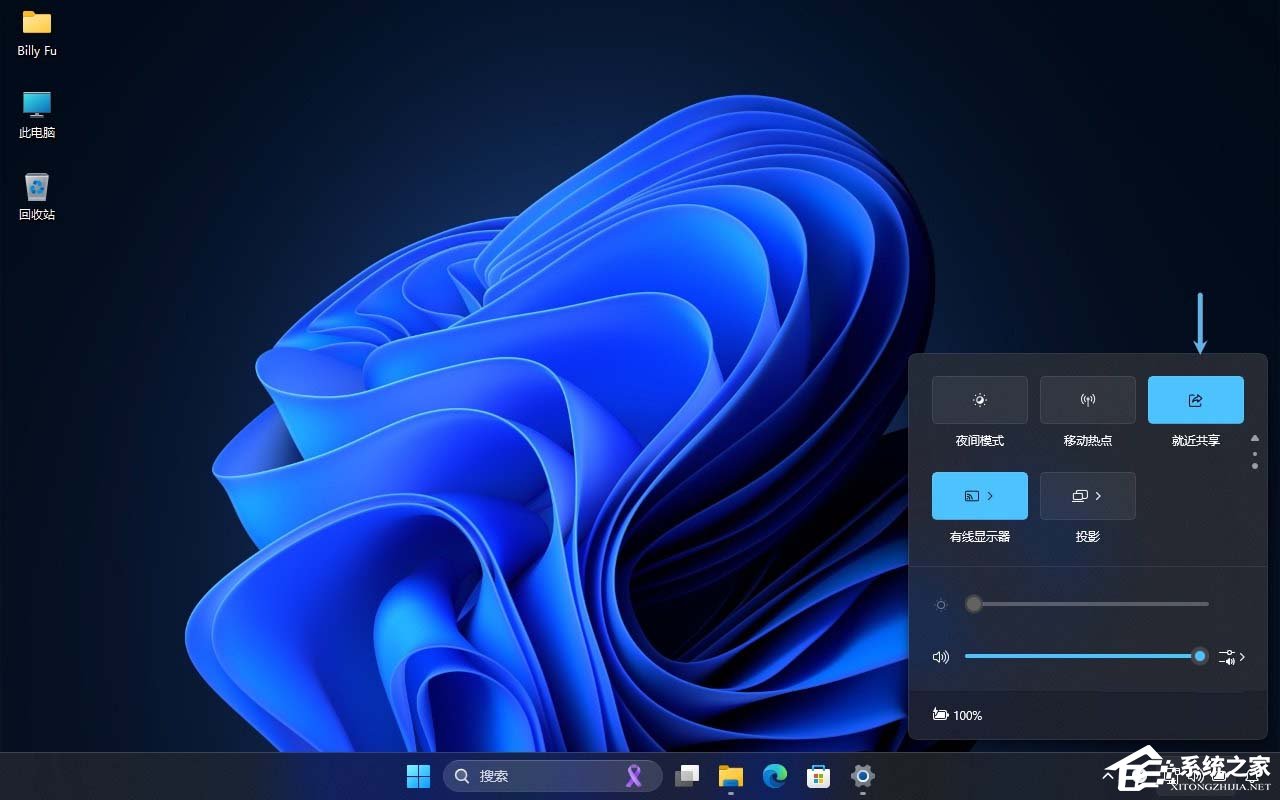
Task: Click the up triangle page indicator
Action: (x=1255, y=438)
